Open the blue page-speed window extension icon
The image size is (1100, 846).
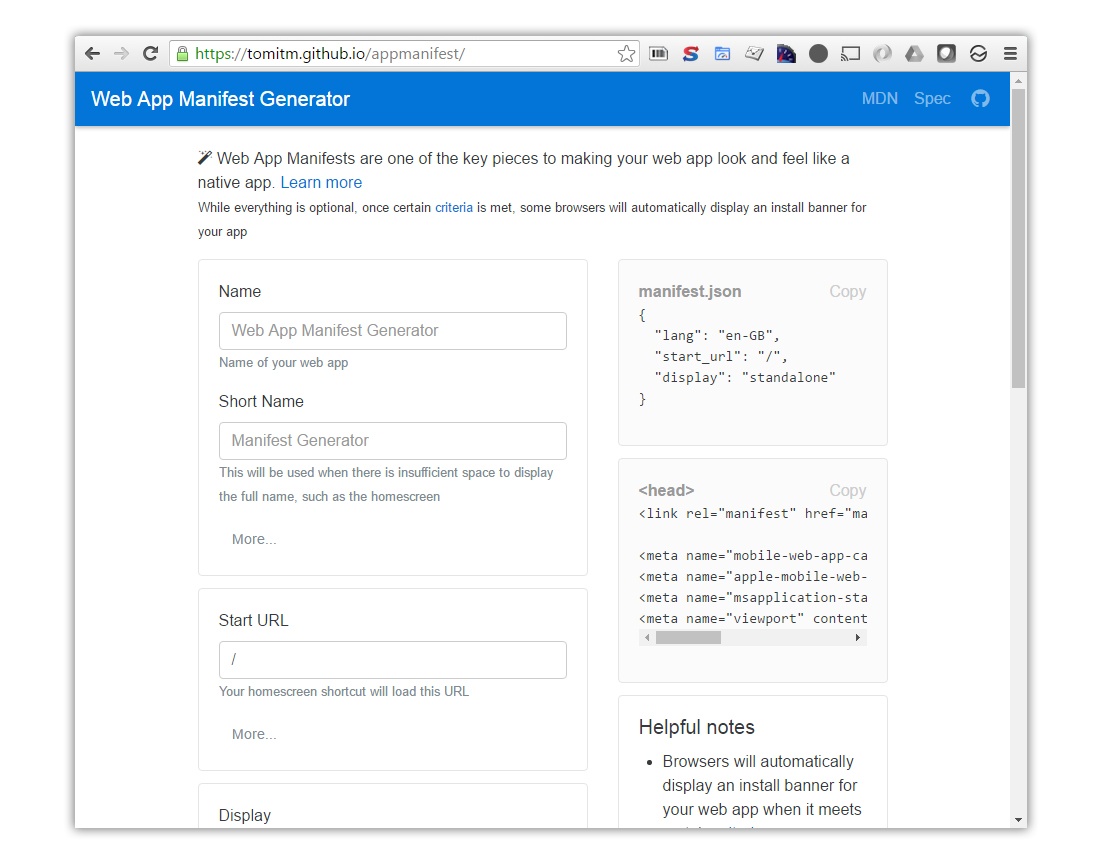click(722, 53)
